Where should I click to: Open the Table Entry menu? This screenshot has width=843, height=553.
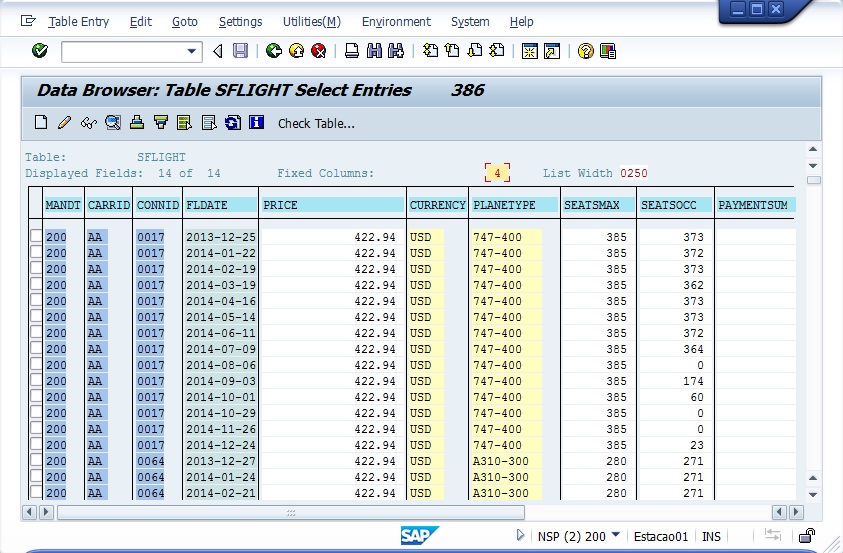[78, 21]
